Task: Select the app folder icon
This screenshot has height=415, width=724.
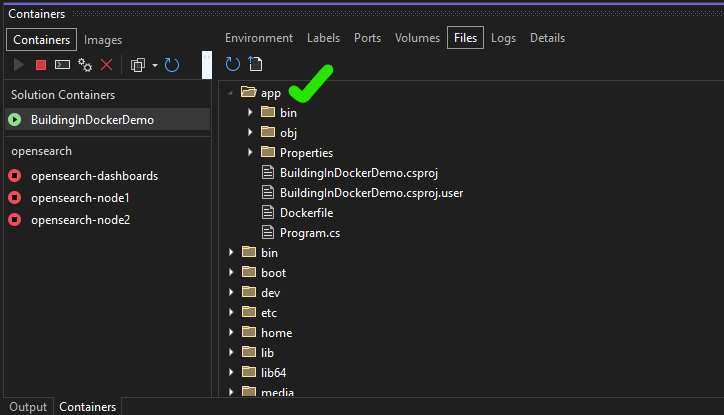Action: (x=248, y=92)
